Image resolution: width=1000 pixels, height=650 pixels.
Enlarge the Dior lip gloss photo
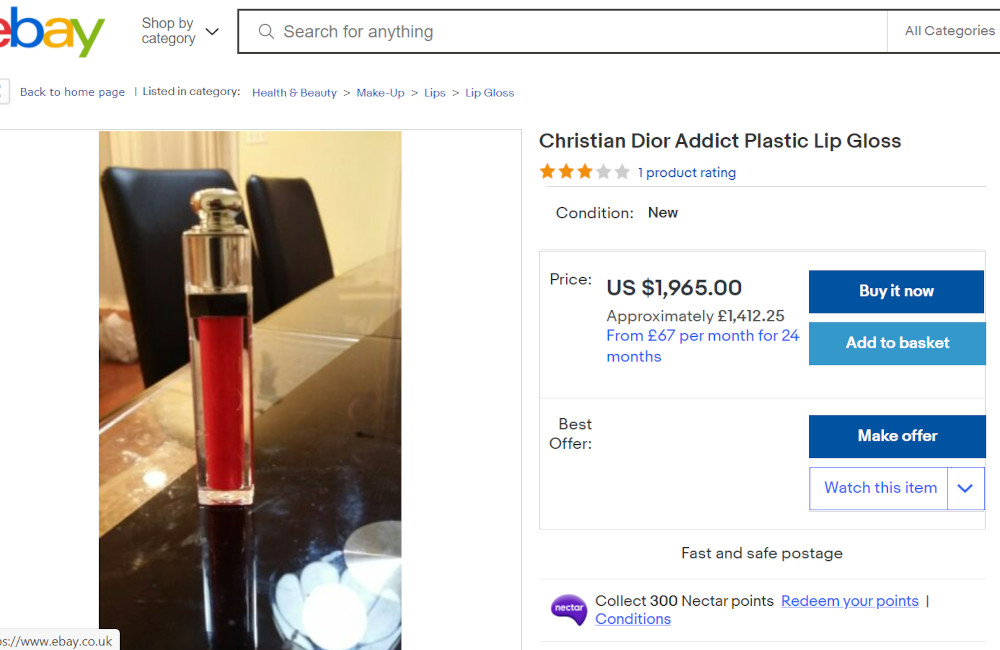250,390
